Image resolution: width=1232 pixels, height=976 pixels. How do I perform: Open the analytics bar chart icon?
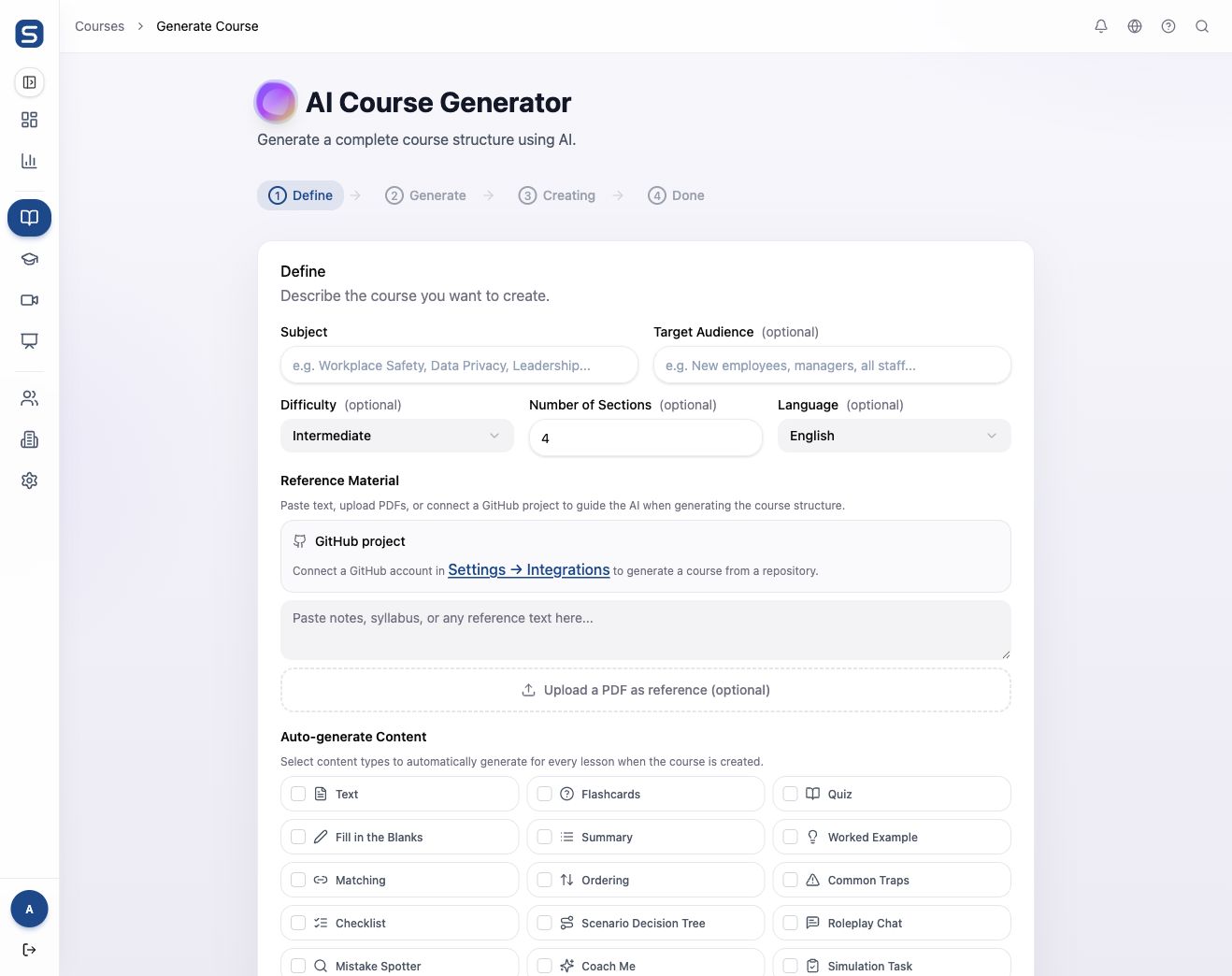point(30,161)
